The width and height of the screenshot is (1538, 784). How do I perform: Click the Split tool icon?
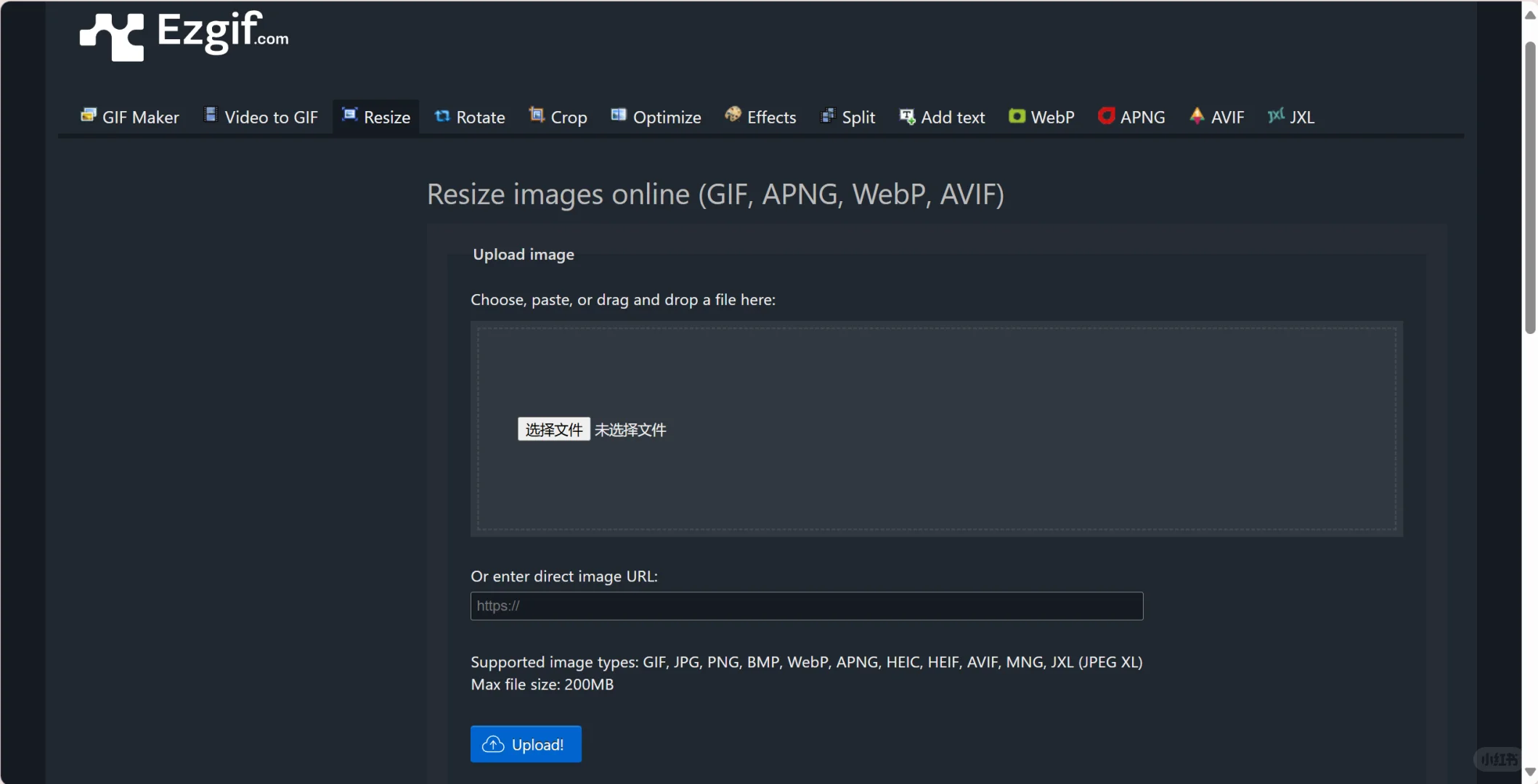[828, 116]
